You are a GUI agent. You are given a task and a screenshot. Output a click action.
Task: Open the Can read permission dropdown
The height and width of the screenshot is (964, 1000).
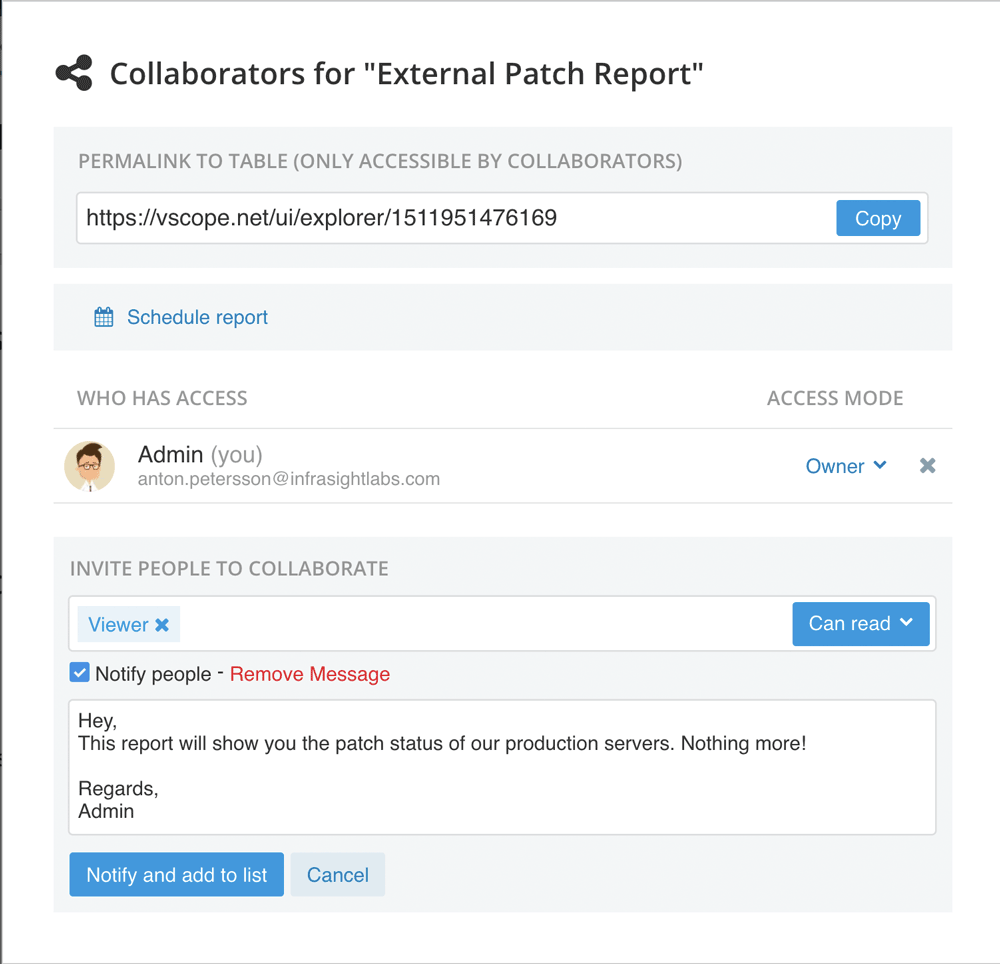(x=860, y=624)
